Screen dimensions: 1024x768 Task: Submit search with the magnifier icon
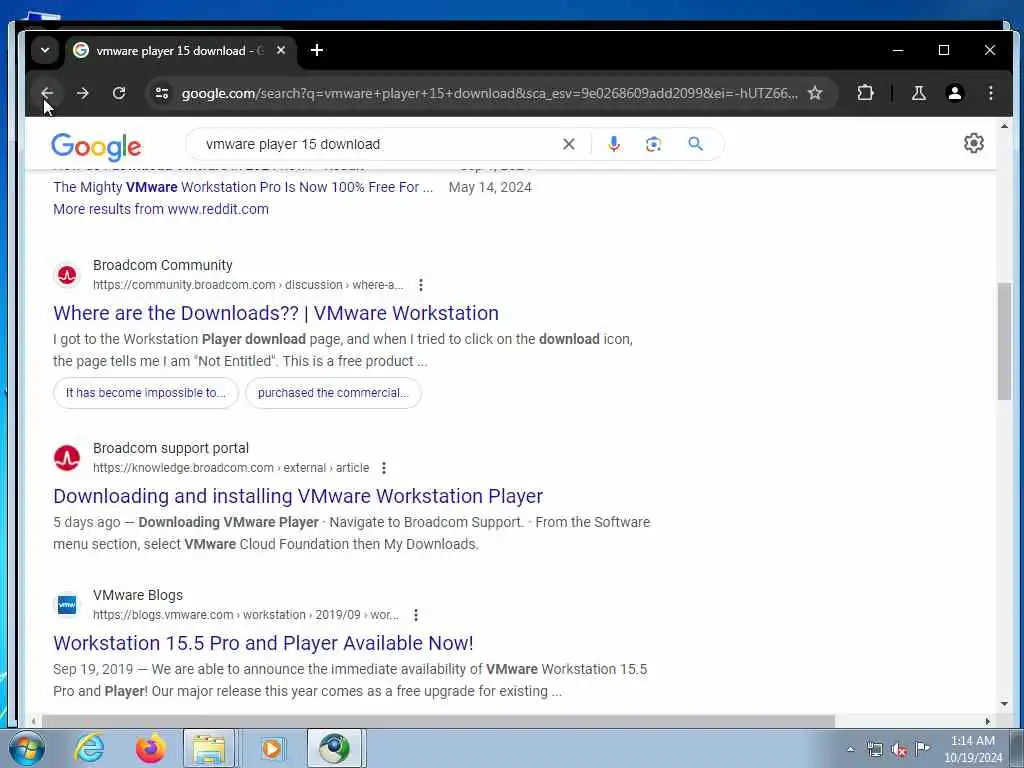[x=696, y=144]
